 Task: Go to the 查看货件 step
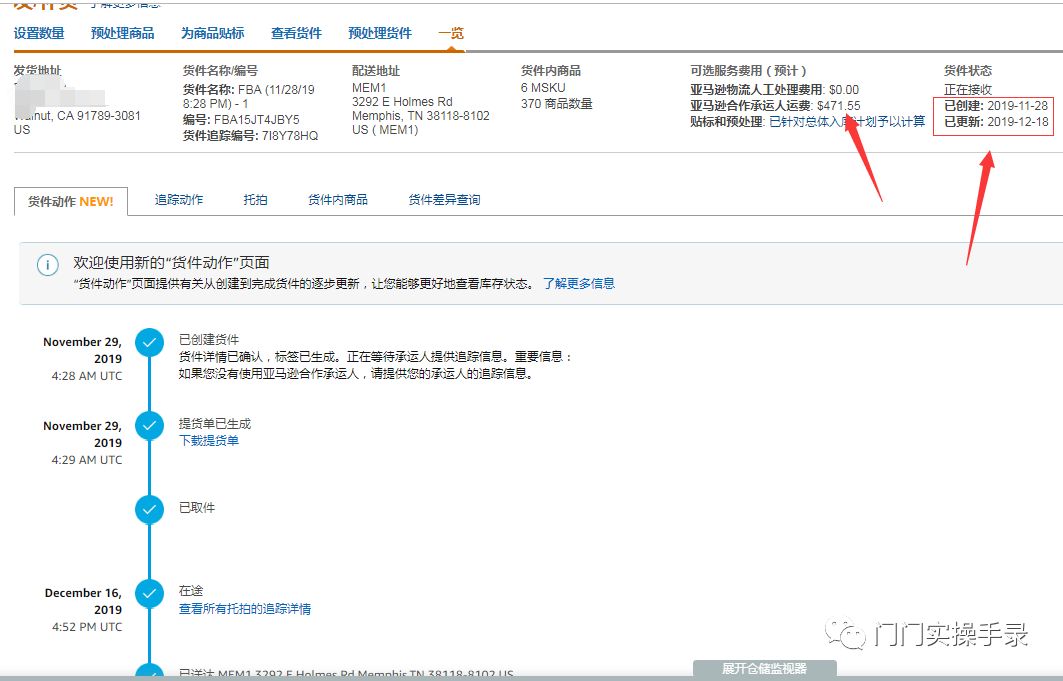[x=296, y=33]
